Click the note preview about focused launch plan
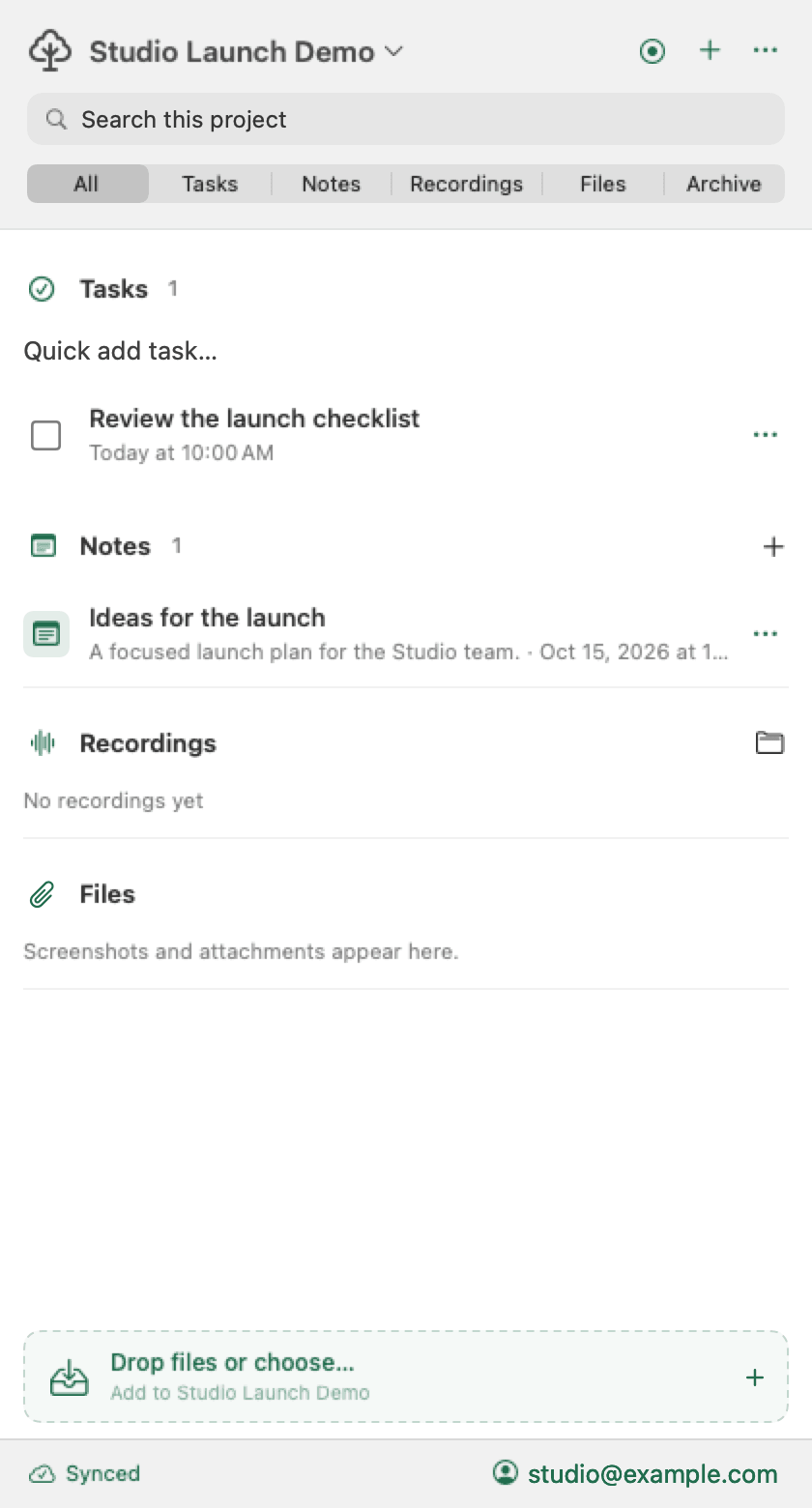 pos(409,652)
